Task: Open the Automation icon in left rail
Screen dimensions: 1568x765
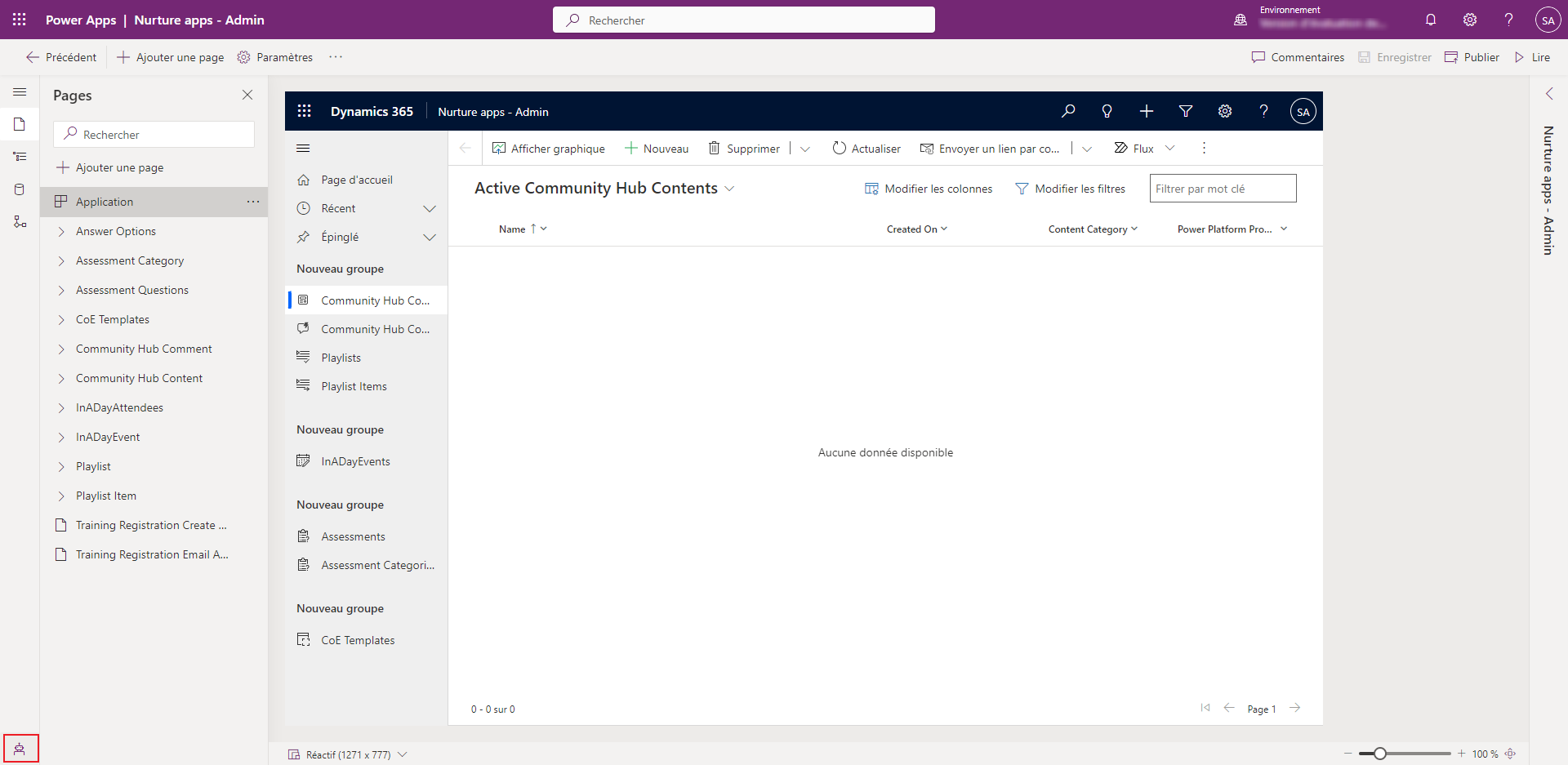Action: 20,221
